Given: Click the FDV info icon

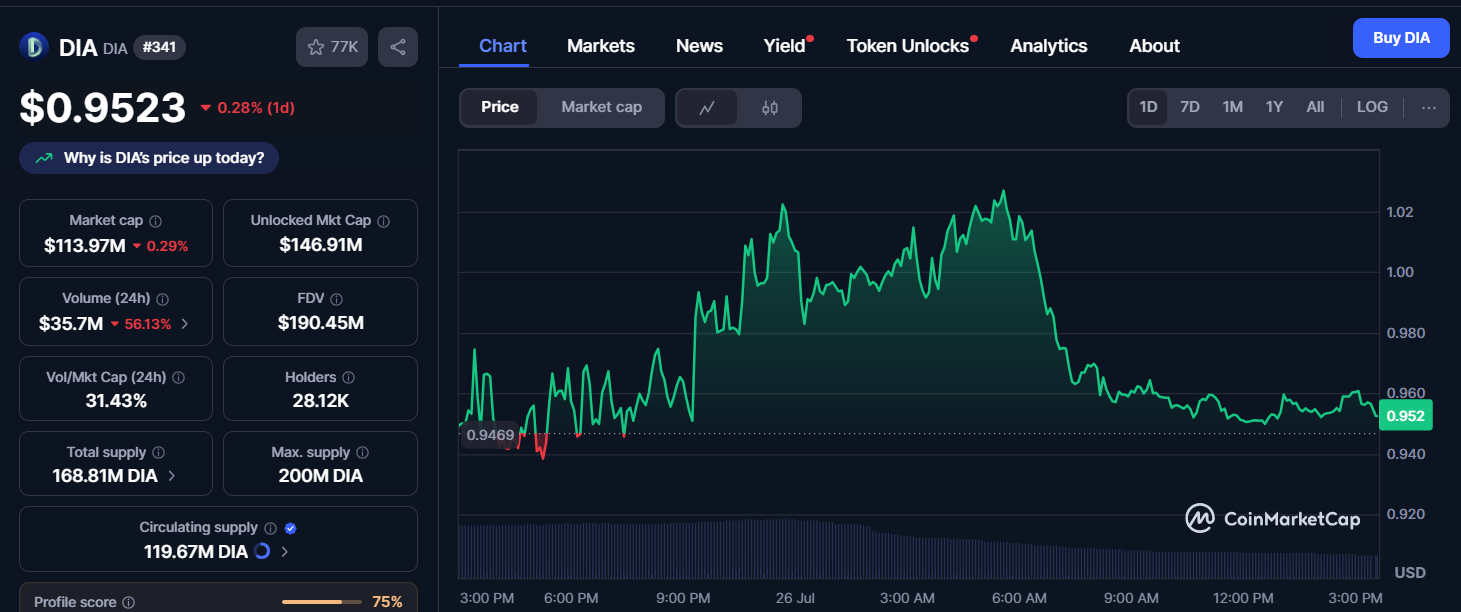Looking at the screenshot, I should click(337, 299).
